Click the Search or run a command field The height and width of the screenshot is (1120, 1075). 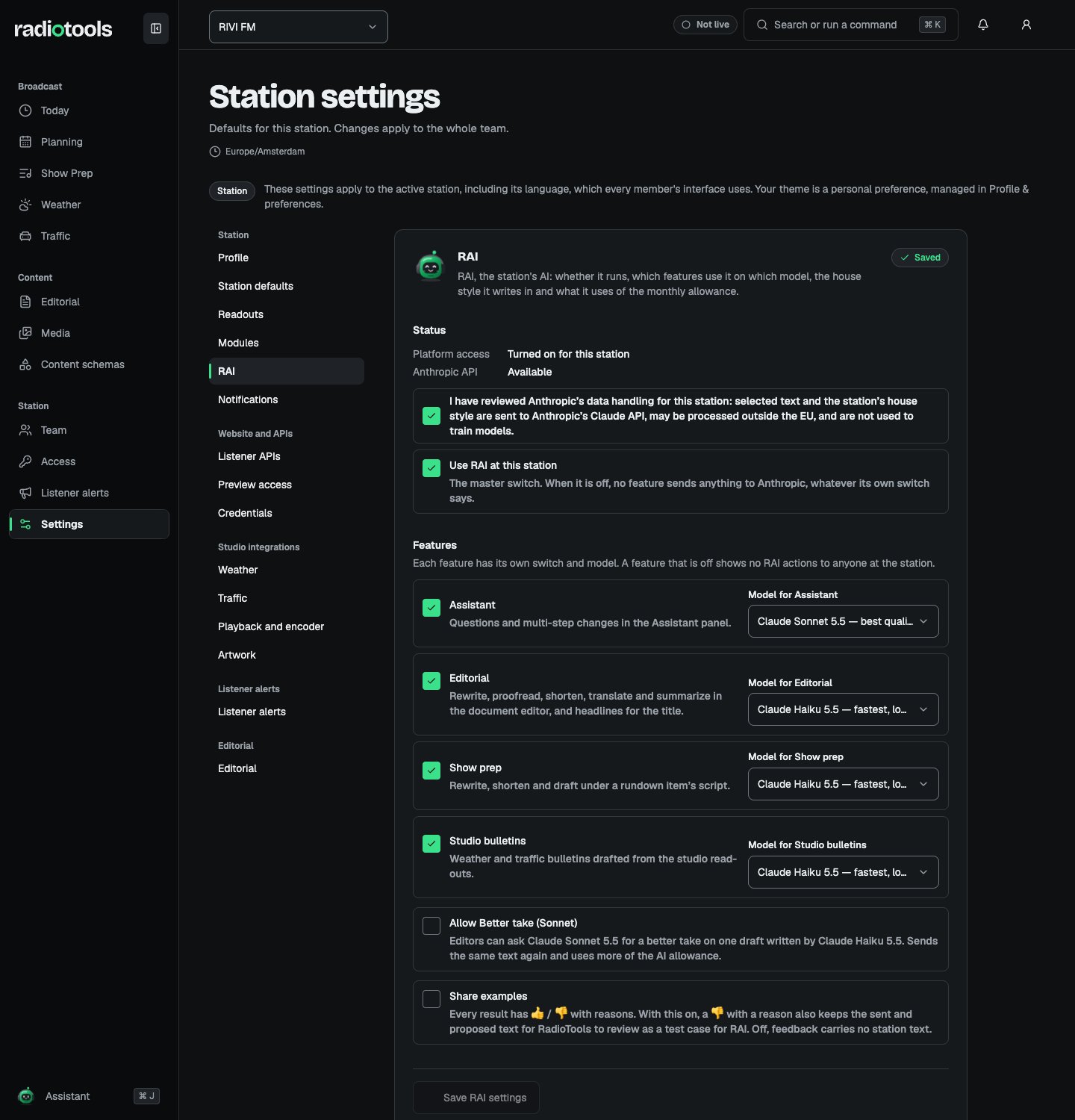(851, 25)
